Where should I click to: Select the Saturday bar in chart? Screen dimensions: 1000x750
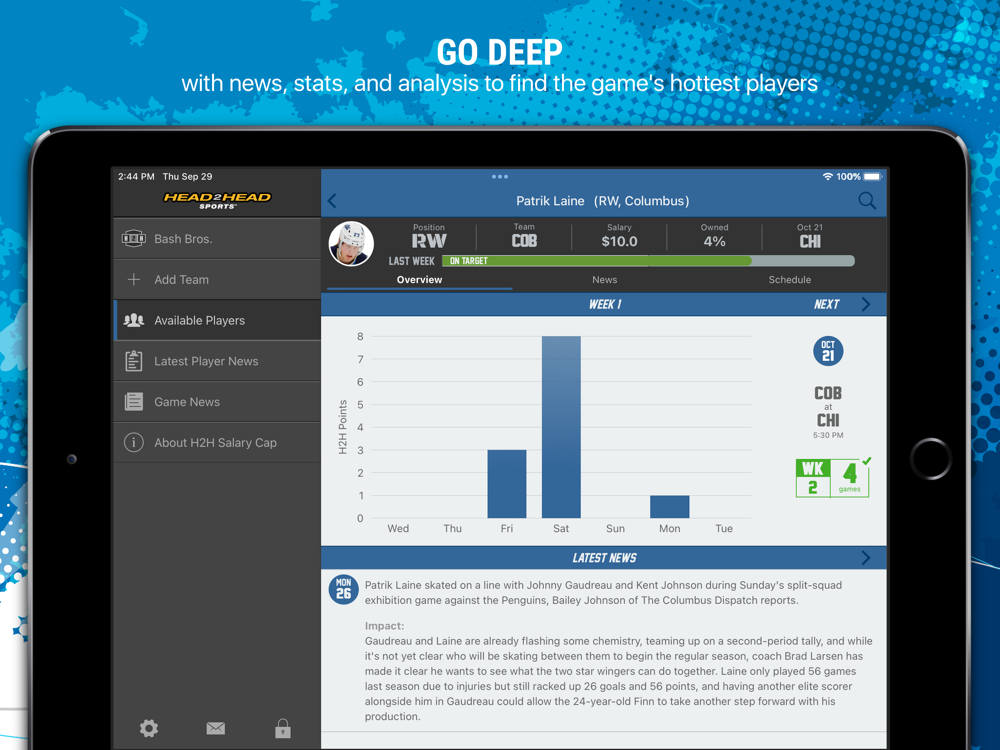561,427
